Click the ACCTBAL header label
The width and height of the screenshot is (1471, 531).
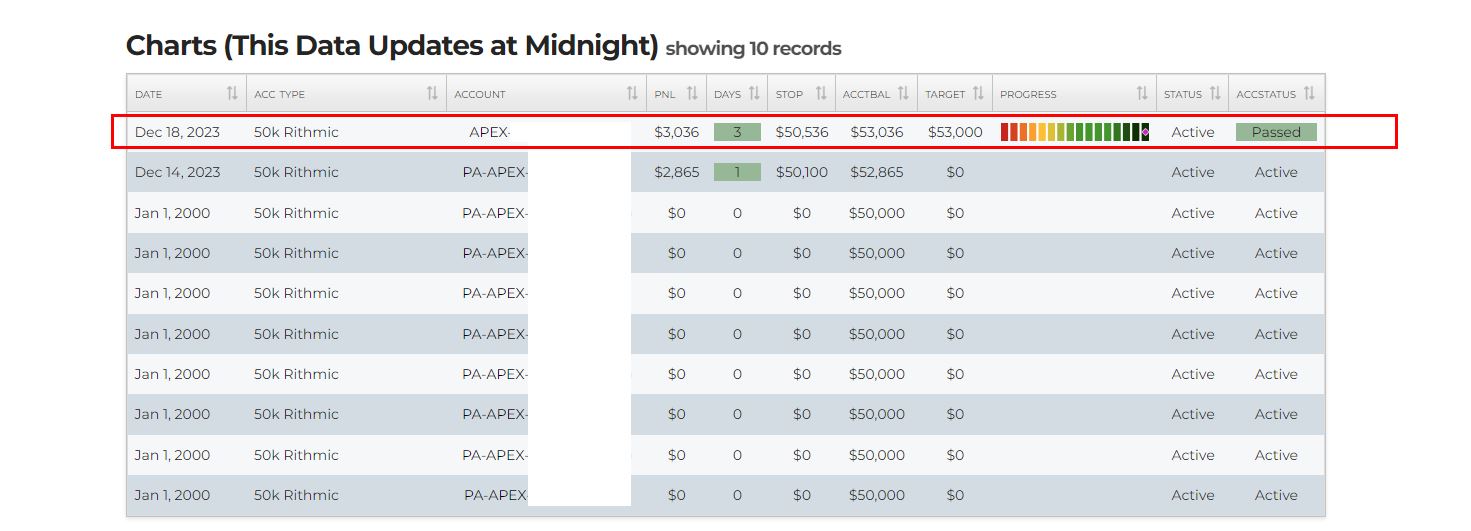tap(866, 94)
